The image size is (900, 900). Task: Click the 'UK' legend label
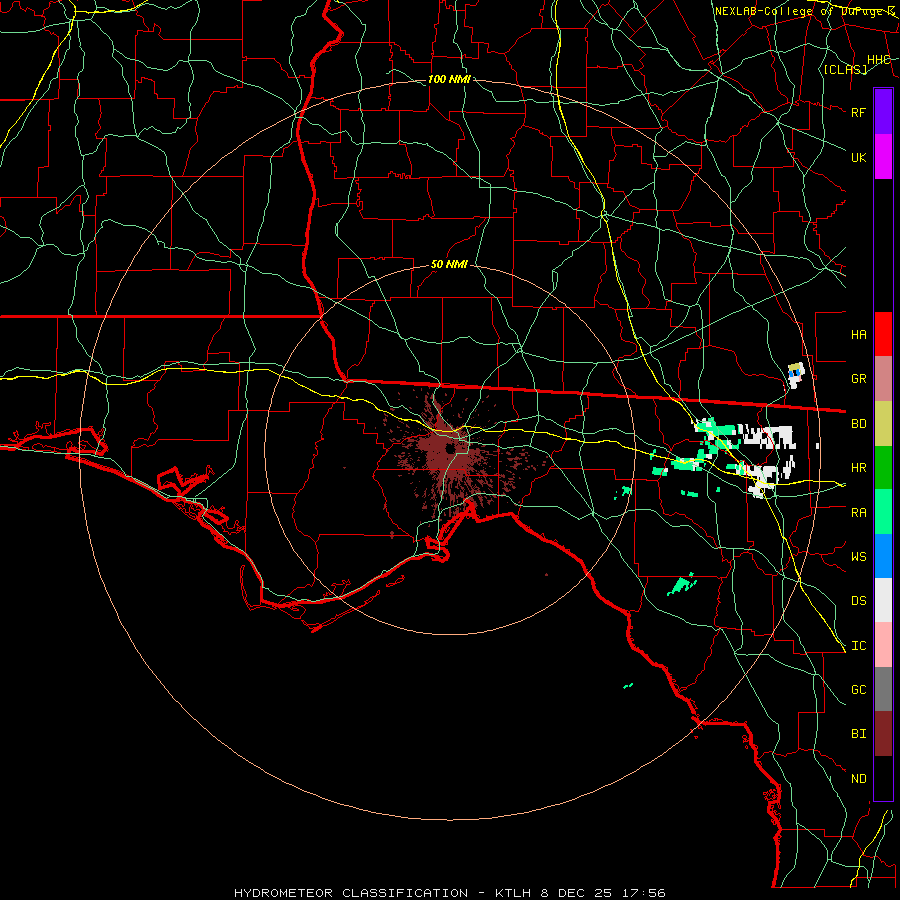click(858, 157)
